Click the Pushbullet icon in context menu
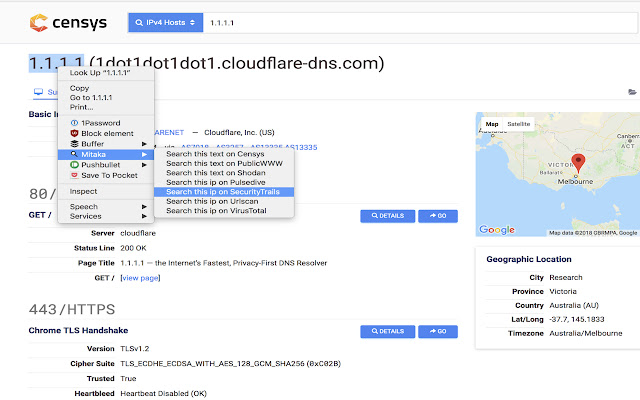 click(74, 165)
